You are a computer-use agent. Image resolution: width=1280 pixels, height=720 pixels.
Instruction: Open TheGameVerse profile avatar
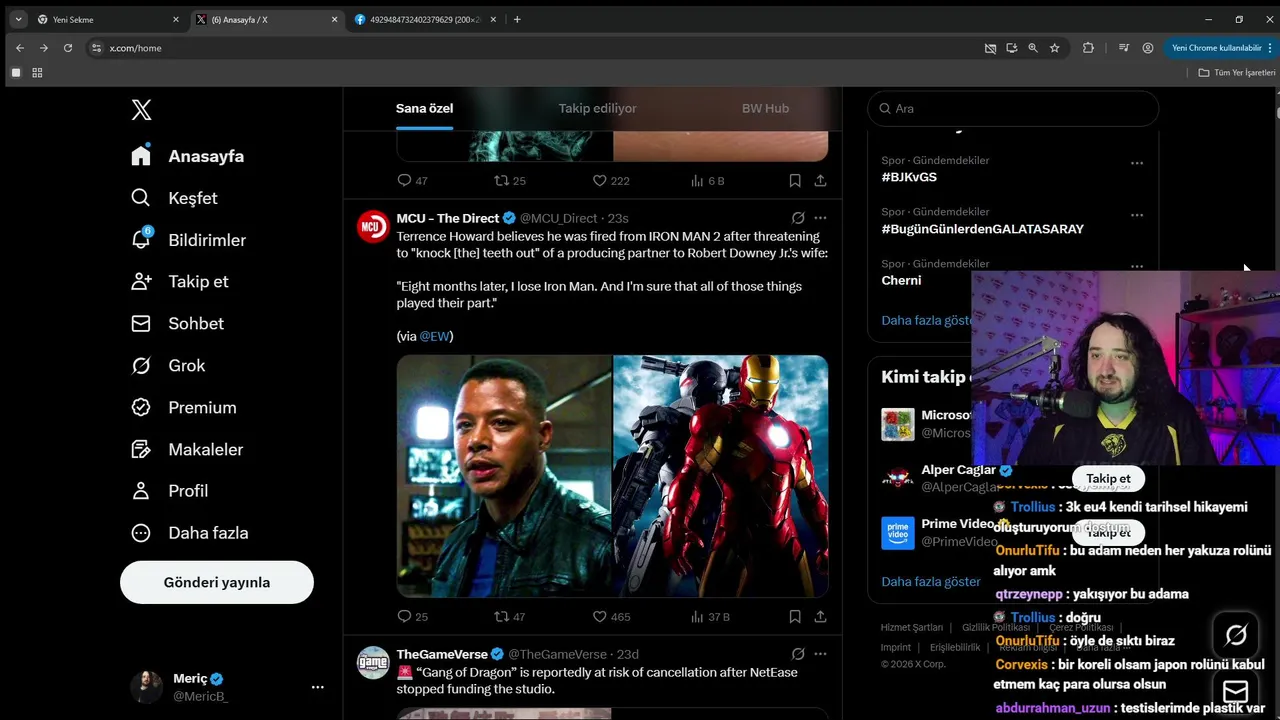[373, 662]
